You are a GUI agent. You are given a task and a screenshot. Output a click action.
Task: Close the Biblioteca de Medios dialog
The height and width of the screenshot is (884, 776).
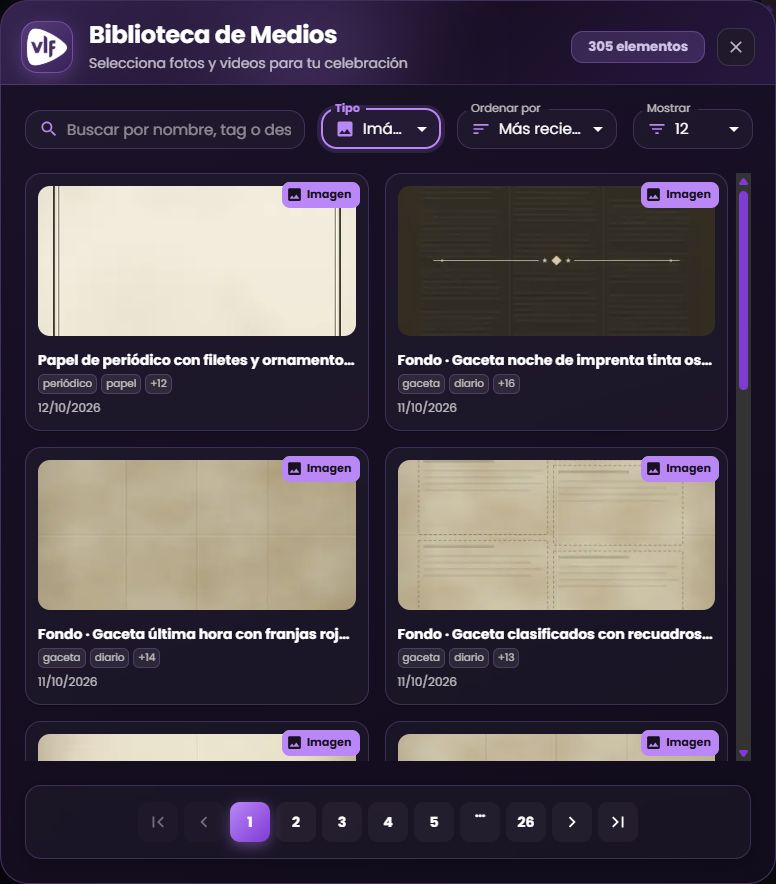(x=735, y=47)
